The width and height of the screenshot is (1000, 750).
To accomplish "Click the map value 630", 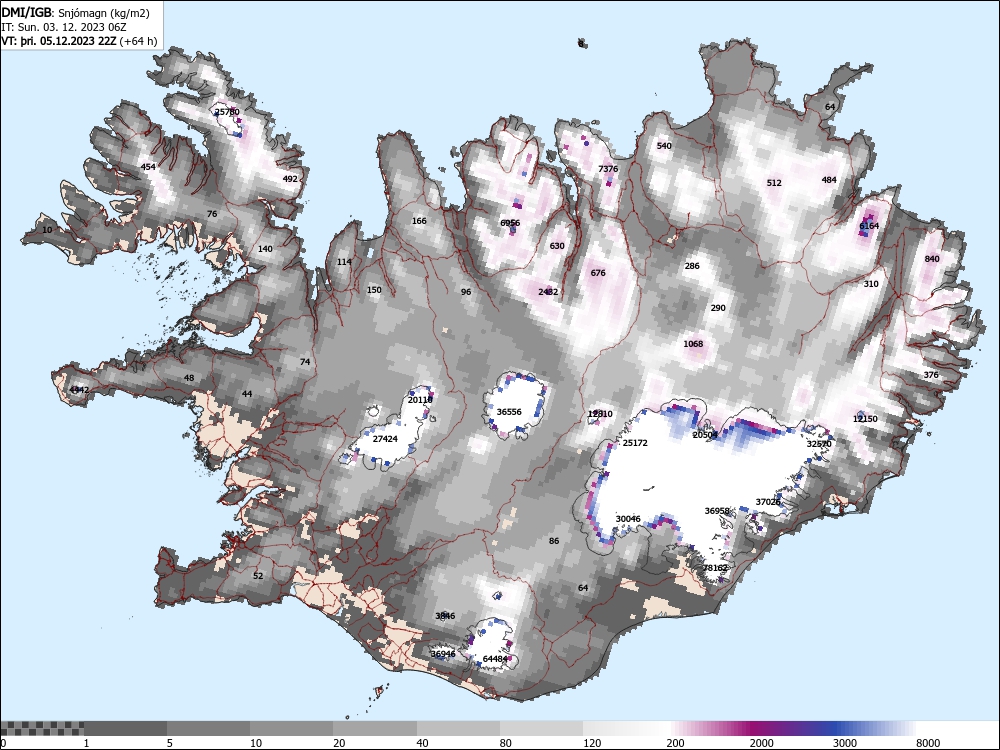I will click(x=557, y=246).
